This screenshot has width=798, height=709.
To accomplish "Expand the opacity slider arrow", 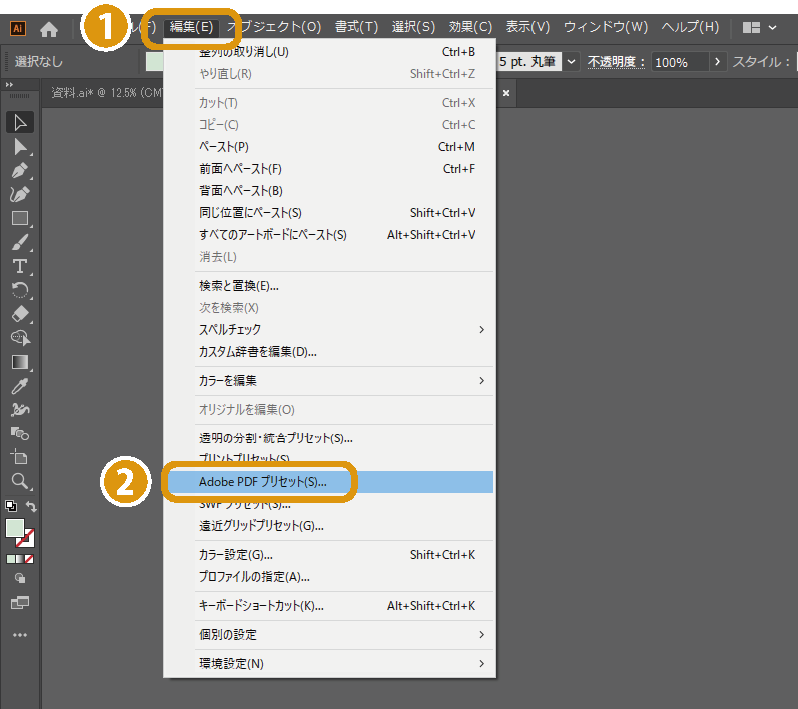I will (718, 62).
